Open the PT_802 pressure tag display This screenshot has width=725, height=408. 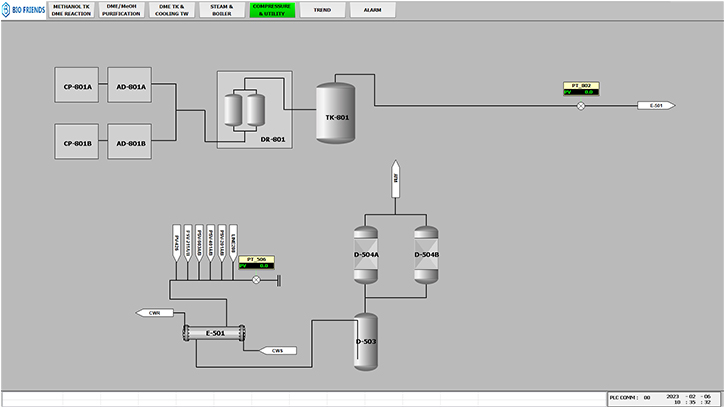click(x=581, y=89)
